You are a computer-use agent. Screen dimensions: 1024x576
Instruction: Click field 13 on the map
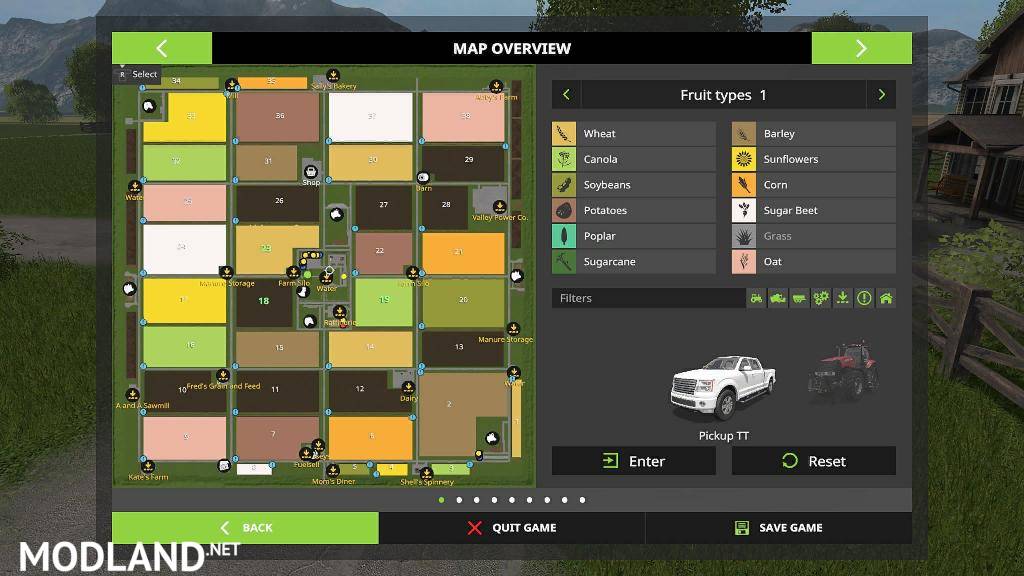(462, 349)
